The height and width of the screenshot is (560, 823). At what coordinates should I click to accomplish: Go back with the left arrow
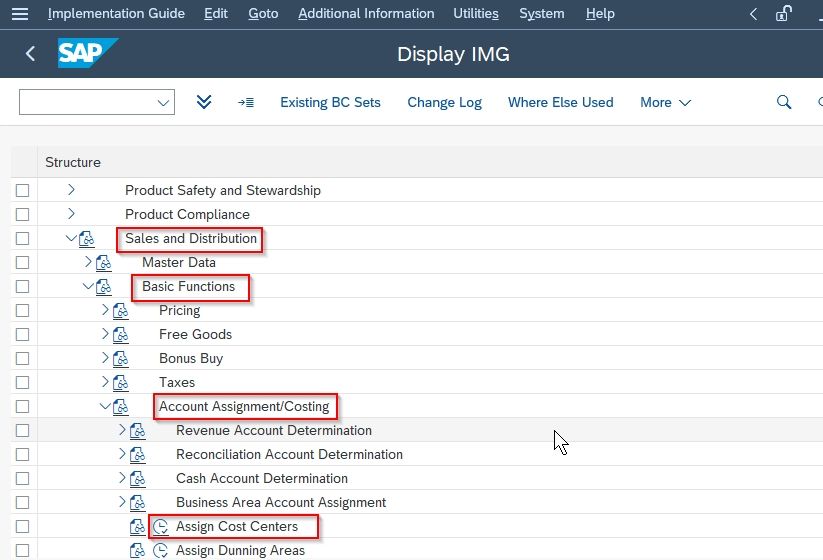30,53
